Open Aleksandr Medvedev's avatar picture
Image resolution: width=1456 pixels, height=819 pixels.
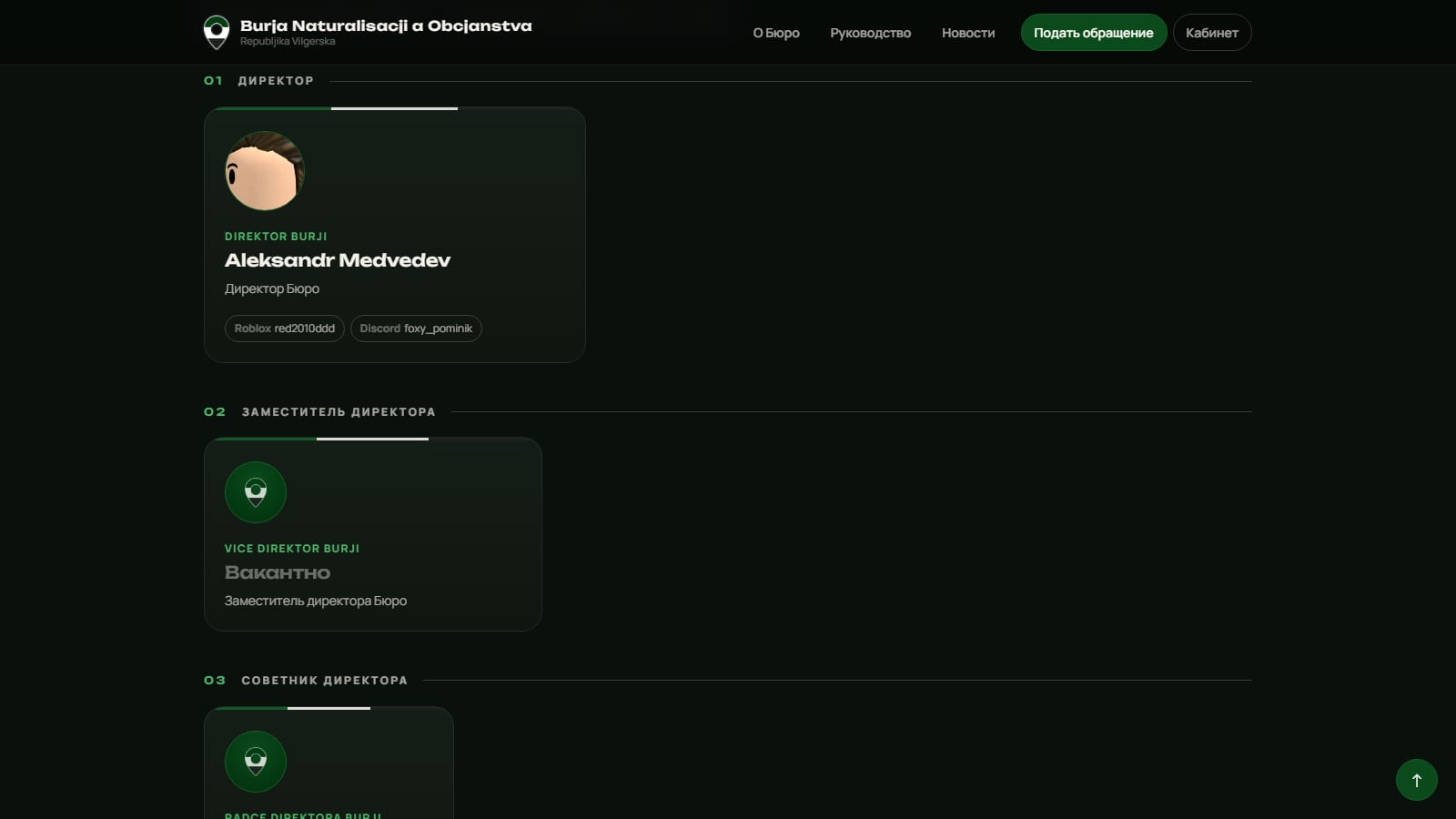tap(265, 171)
